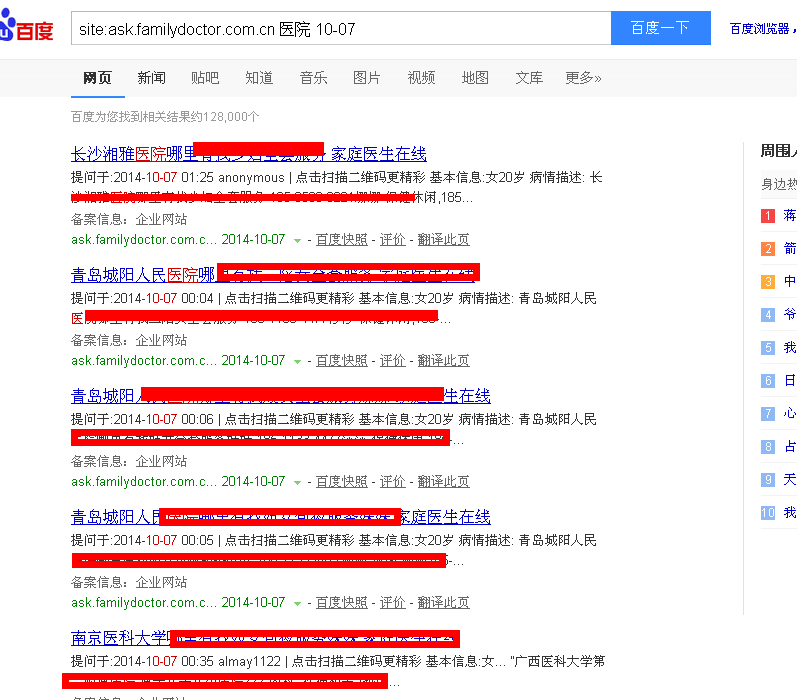This screenshot has height=700, width=797.
Task: Expand dropdown arrow of the 01:25 result URL
Action: tap(297, 240)
